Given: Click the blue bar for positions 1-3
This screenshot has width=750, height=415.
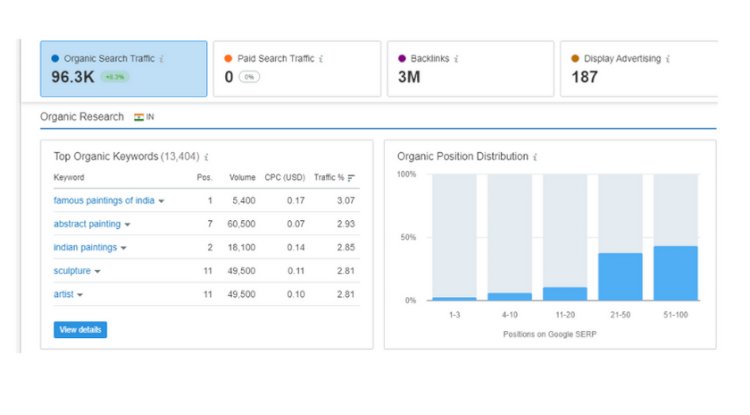Looking at the screenshot, I should (x=454, y=299).
